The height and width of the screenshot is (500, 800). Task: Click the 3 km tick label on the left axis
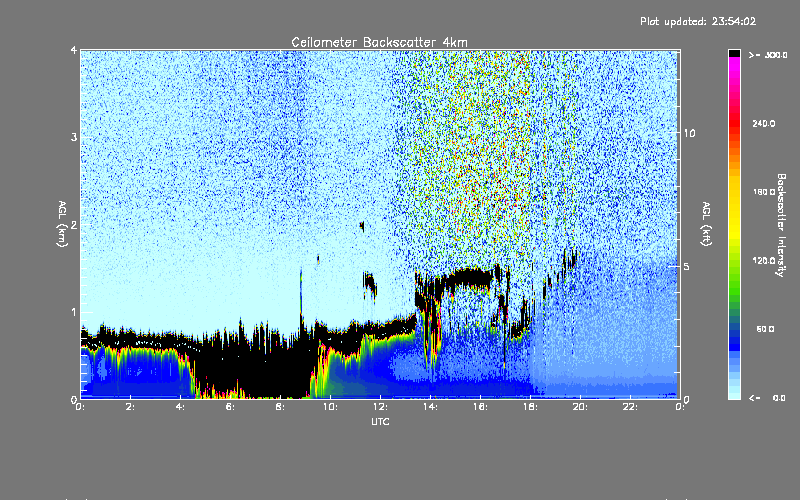74,137
